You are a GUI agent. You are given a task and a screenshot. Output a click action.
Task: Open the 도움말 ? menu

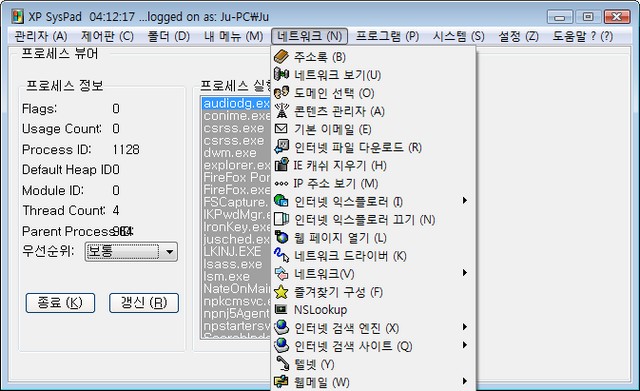click(x=582, y=36)
